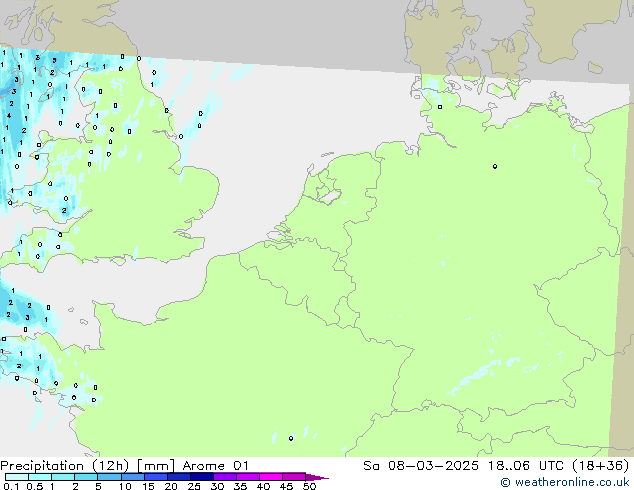Select the 2–5 mm legend color box
The width and height of the screenshot is (634, 490).
pyautogui.click(x=86, y=477)
